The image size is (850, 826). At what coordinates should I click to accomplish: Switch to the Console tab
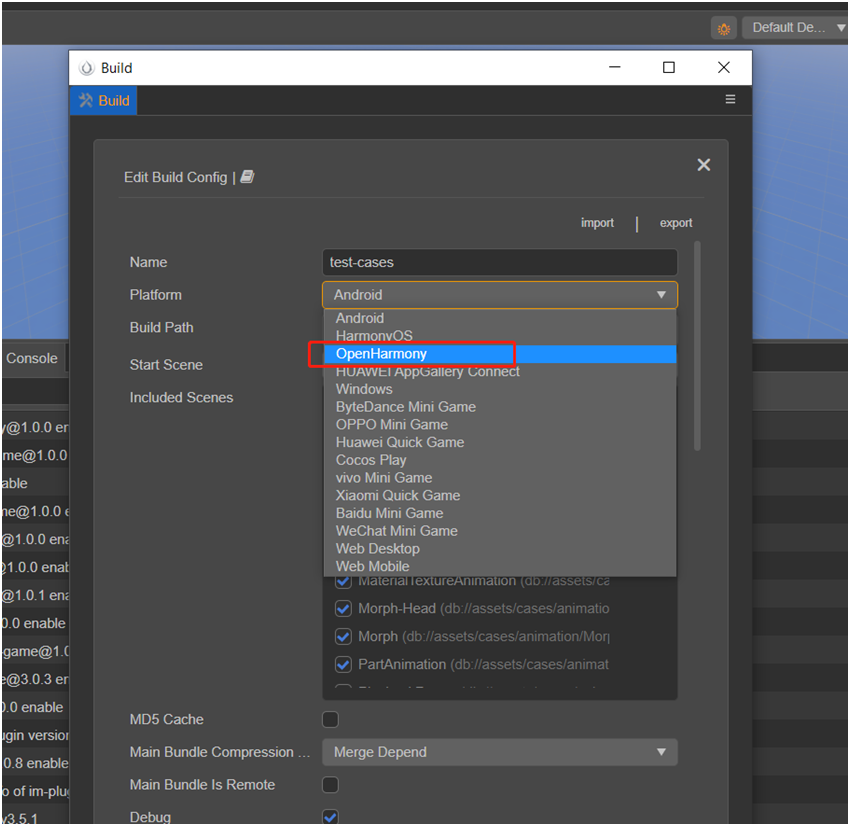click(x=32, y=358)
